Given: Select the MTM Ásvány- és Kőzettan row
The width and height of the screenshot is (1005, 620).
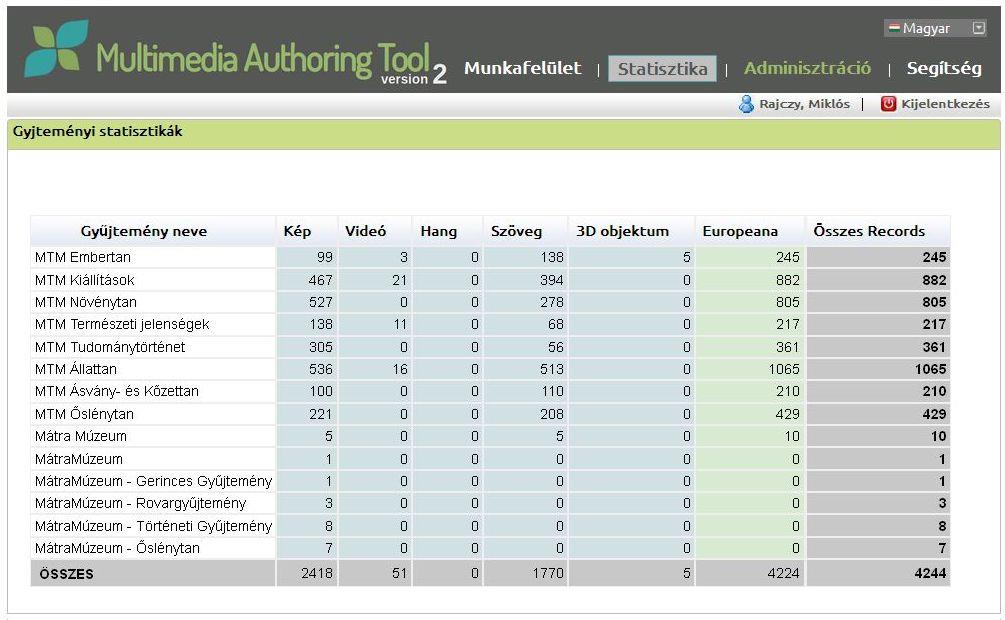Looking at the screenshot, I should pyautogui.click(x=117, y=391).
